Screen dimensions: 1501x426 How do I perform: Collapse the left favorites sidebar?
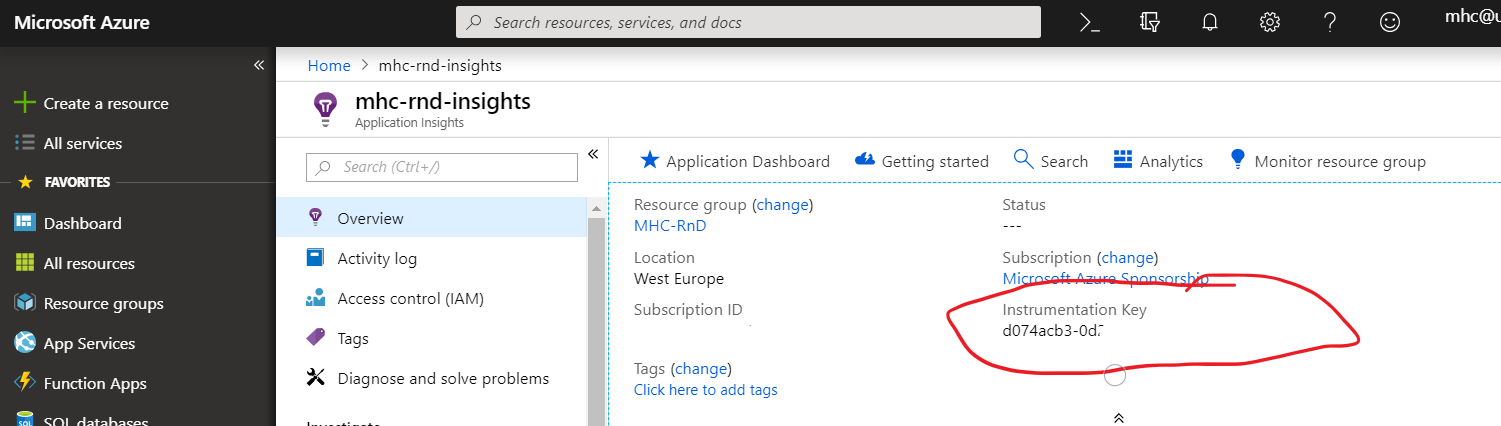(x=259, y=65)
